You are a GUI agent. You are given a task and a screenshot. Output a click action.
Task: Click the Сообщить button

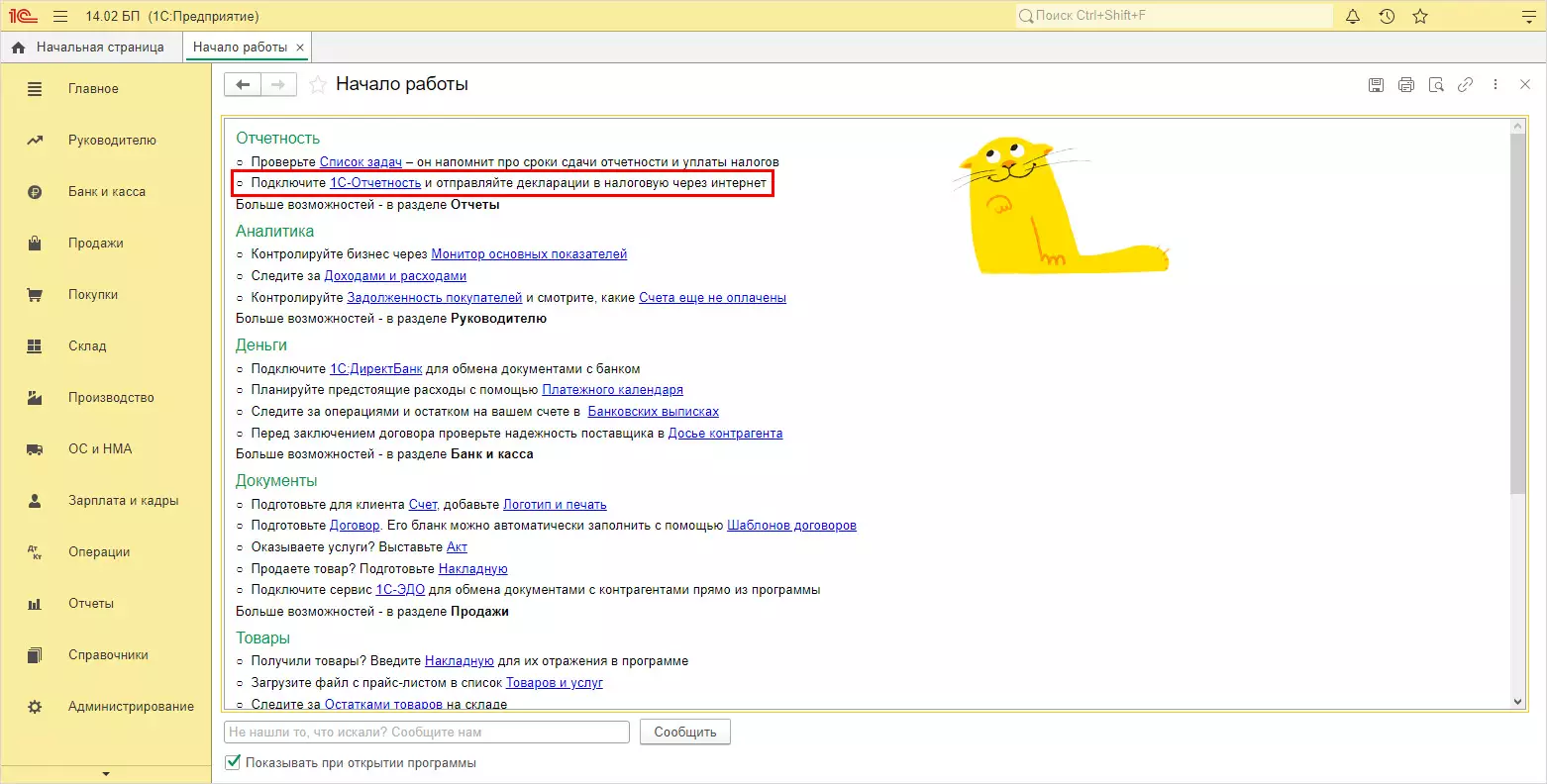[x=685, y=733]
